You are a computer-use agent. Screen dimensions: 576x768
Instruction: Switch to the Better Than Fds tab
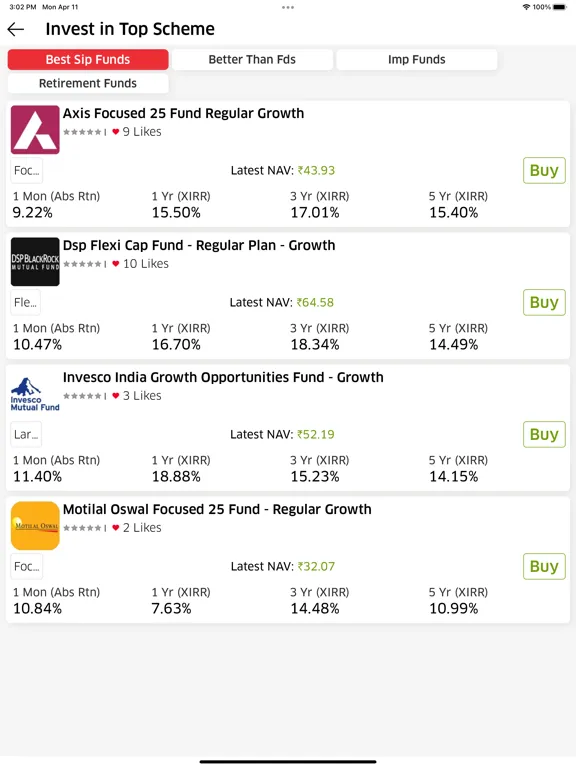(x=252, y=59)
